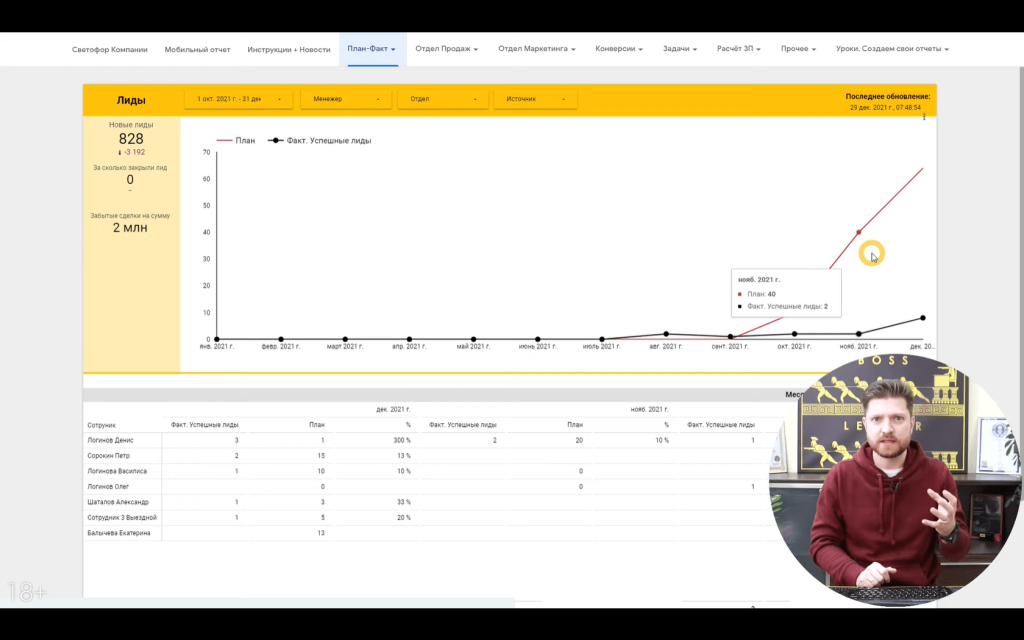The width and height of the screenshot is (1024, 640).
Task: Open the Источник filter dropdown
Action: (x=535, y=99)
